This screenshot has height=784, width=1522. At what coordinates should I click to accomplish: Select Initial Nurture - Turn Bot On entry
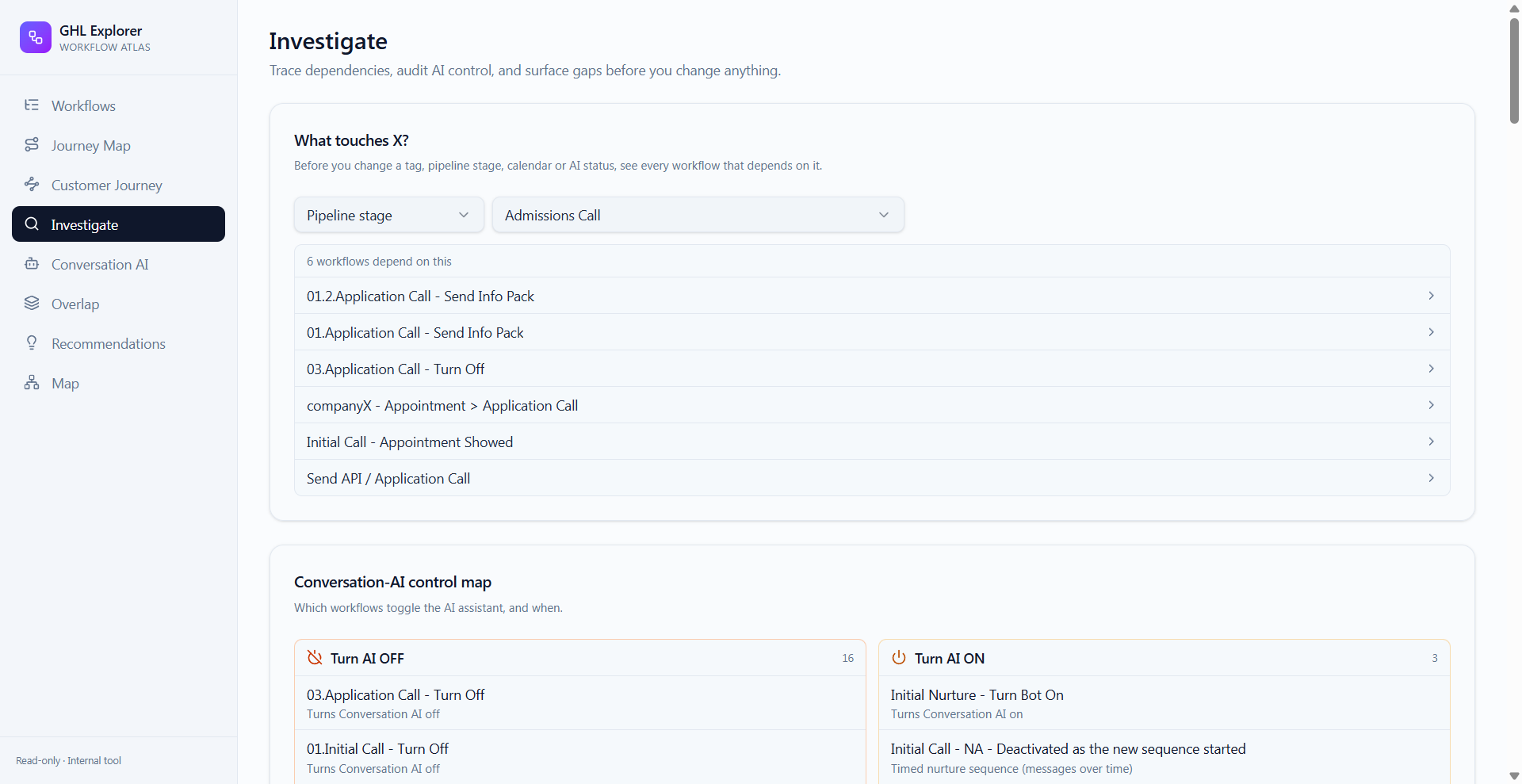pos(1164,703)
